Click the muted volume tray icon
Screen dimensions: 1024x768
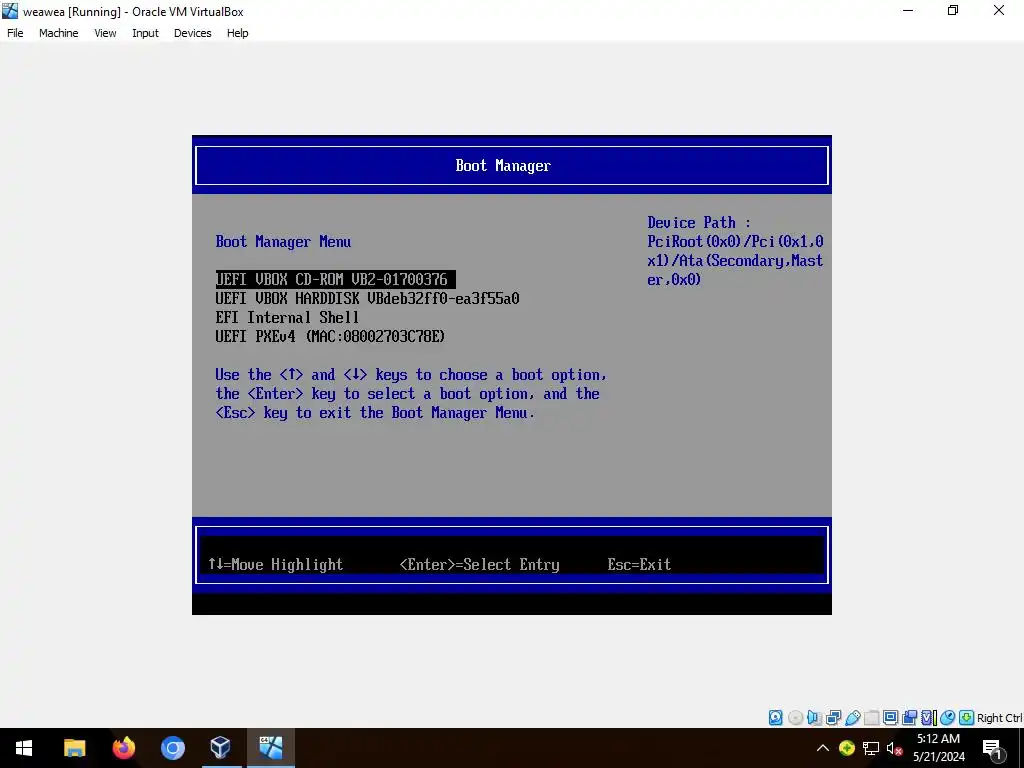pyautogui.click(x=894, y=748)
